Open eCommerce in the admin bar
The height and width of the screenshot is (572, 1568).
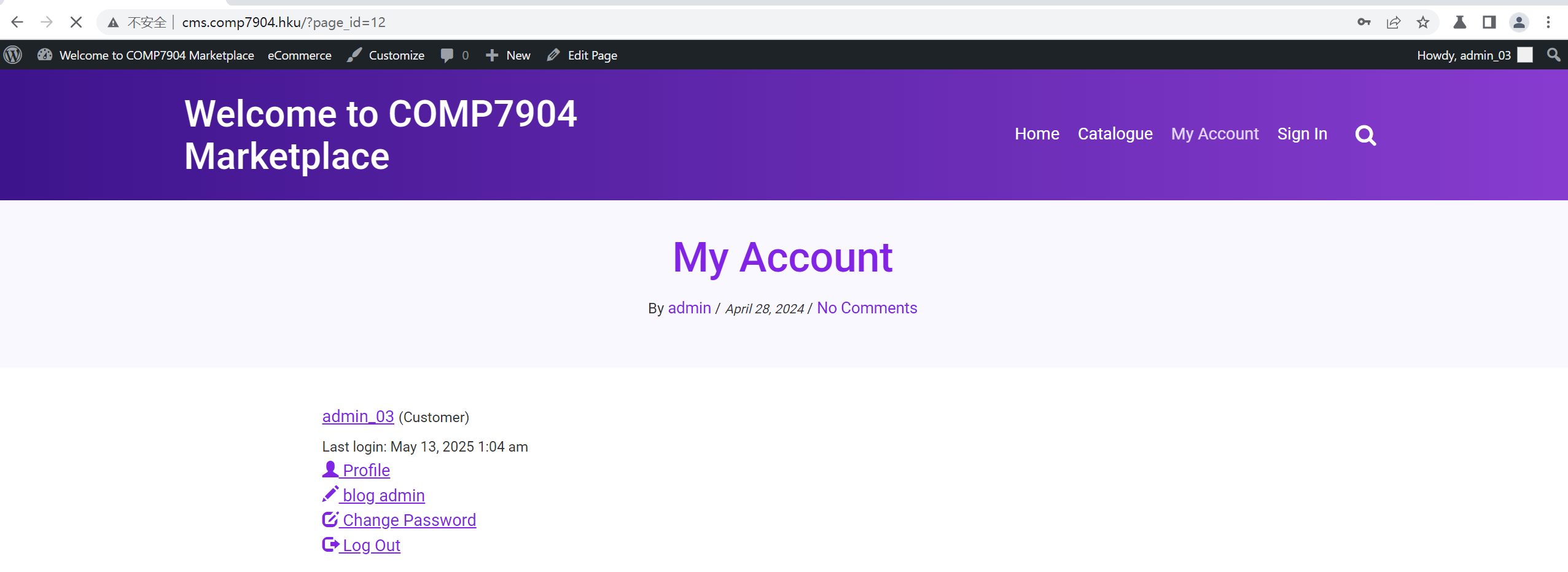coord(299,55)
